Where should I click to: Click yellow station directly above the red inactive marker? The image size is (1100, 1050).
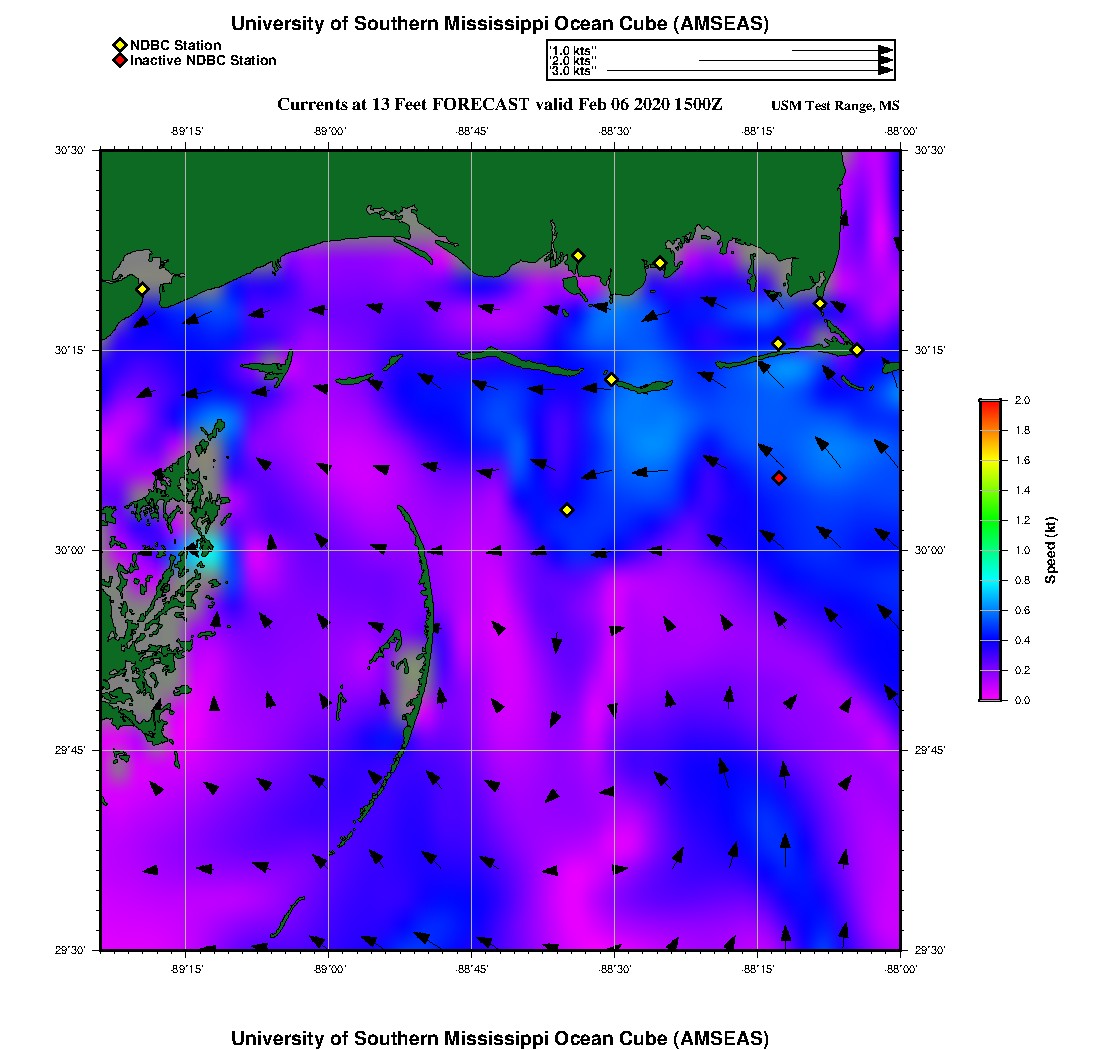pos(778,344)
